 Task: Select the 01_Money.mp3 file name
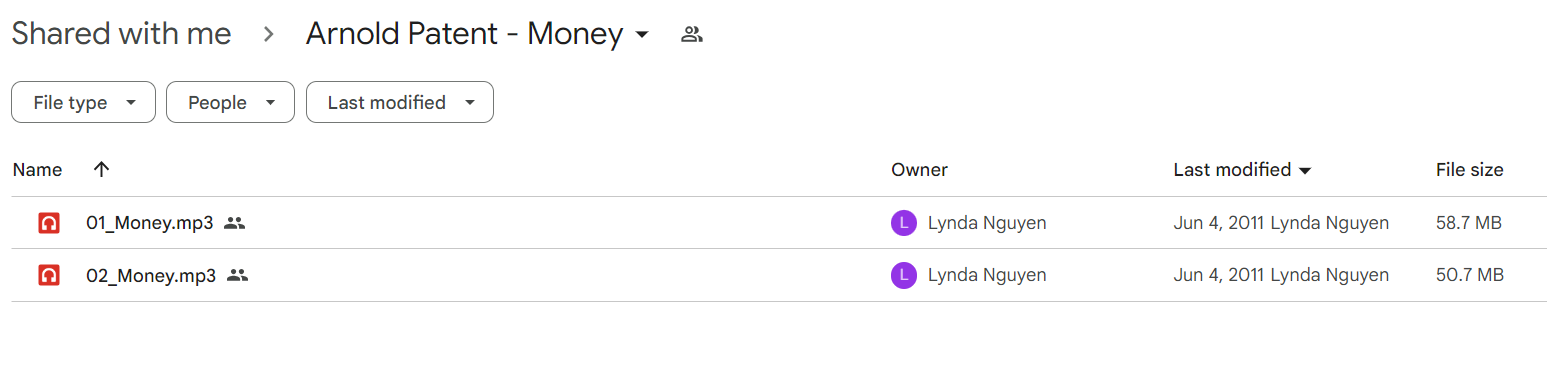coord(150,223)
